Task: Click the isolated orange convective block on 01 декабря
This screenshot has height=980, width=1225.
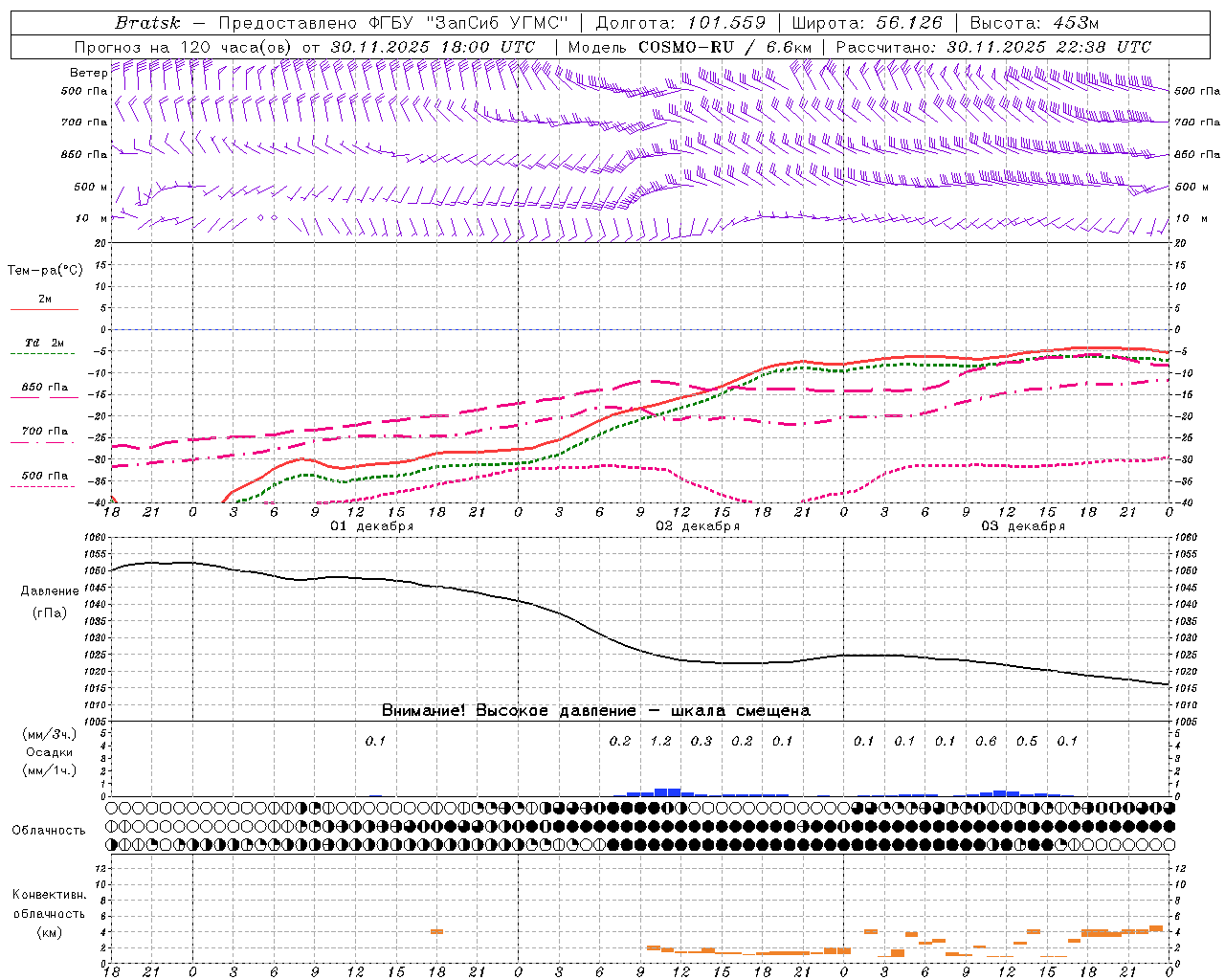Action: pos(436,931)
